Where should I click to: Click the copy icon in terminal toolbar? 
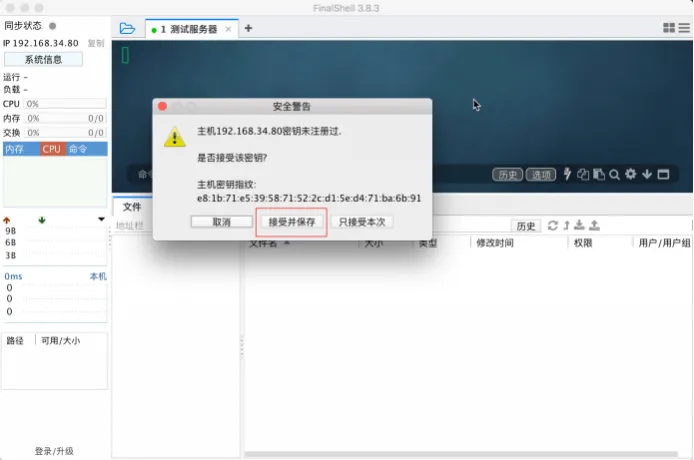click(x=583, y=174)
